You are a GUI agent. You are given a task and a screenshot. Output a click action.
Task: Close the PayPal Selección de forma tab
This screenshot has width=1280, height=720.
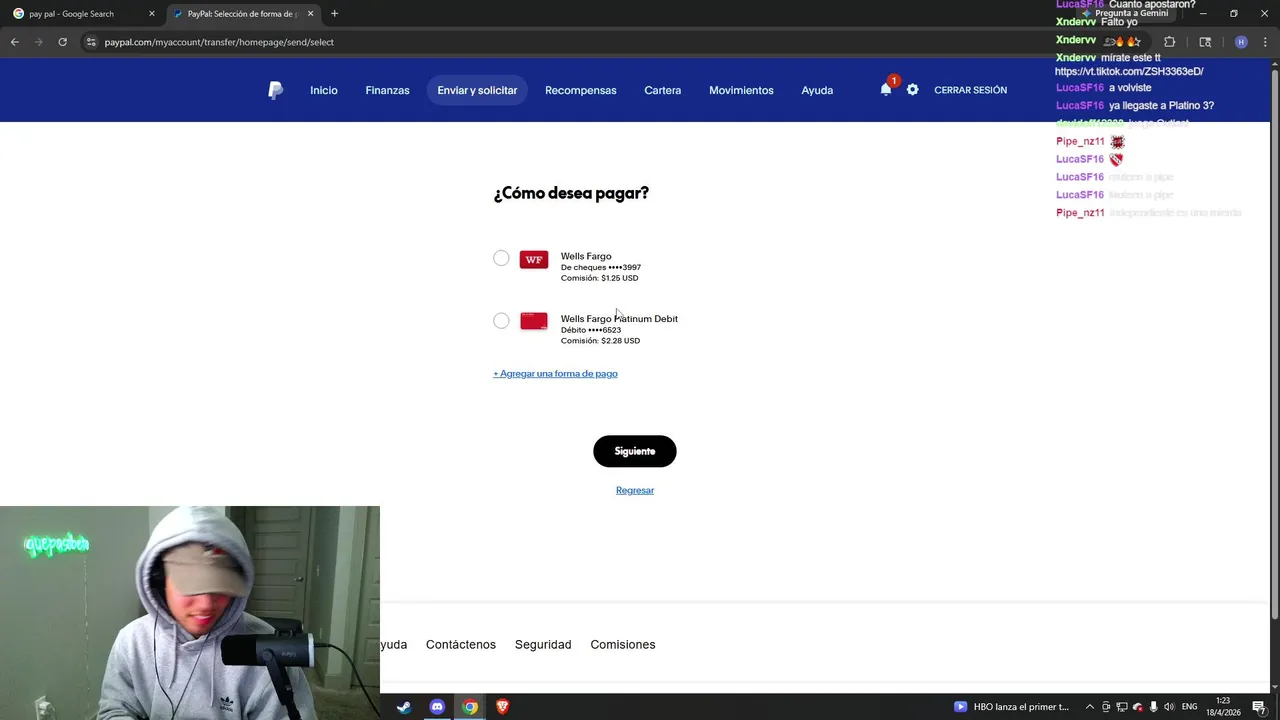point(310,14)
